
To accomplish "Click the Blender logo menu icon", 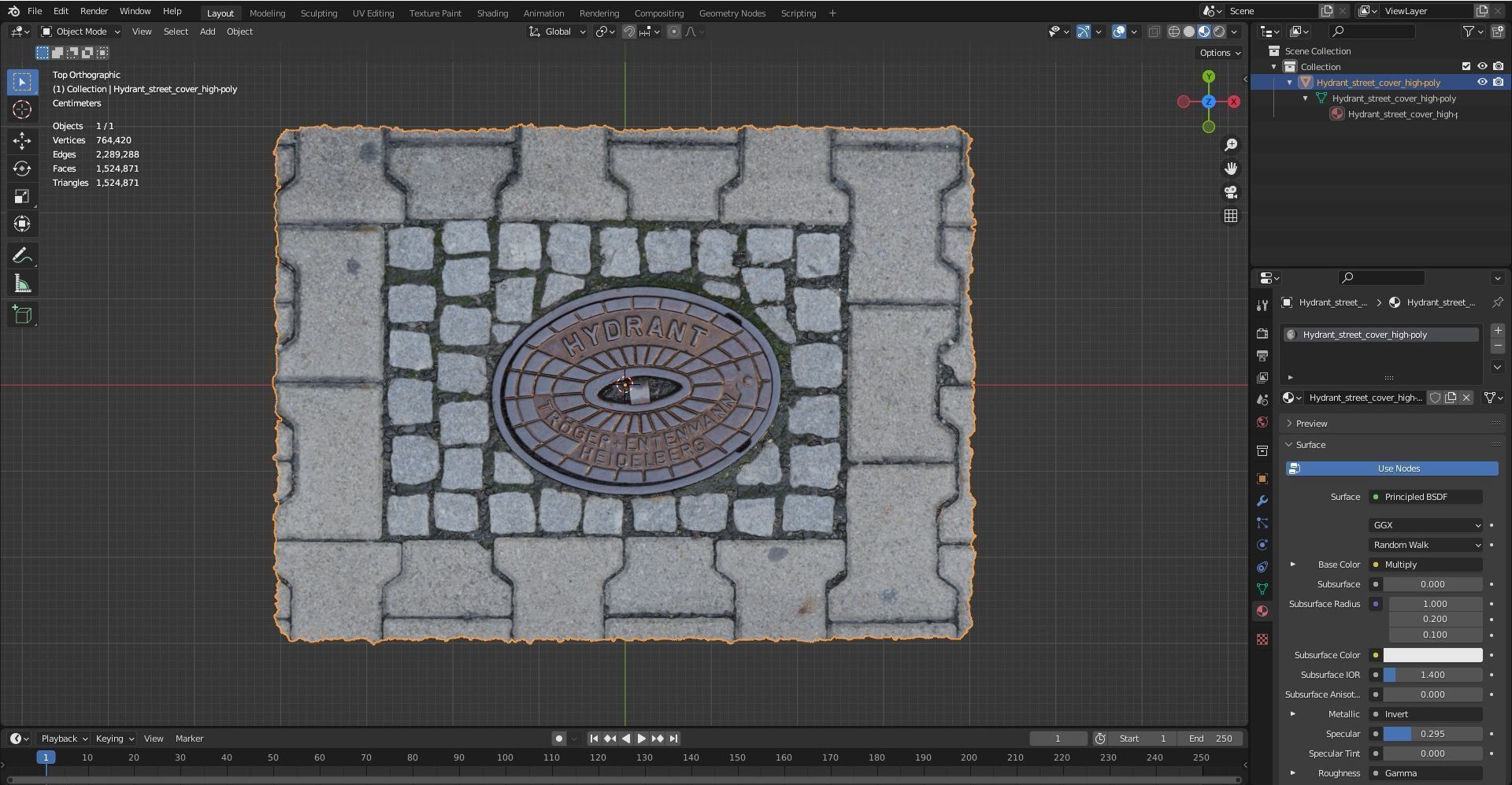I will (x=13, y=11).
